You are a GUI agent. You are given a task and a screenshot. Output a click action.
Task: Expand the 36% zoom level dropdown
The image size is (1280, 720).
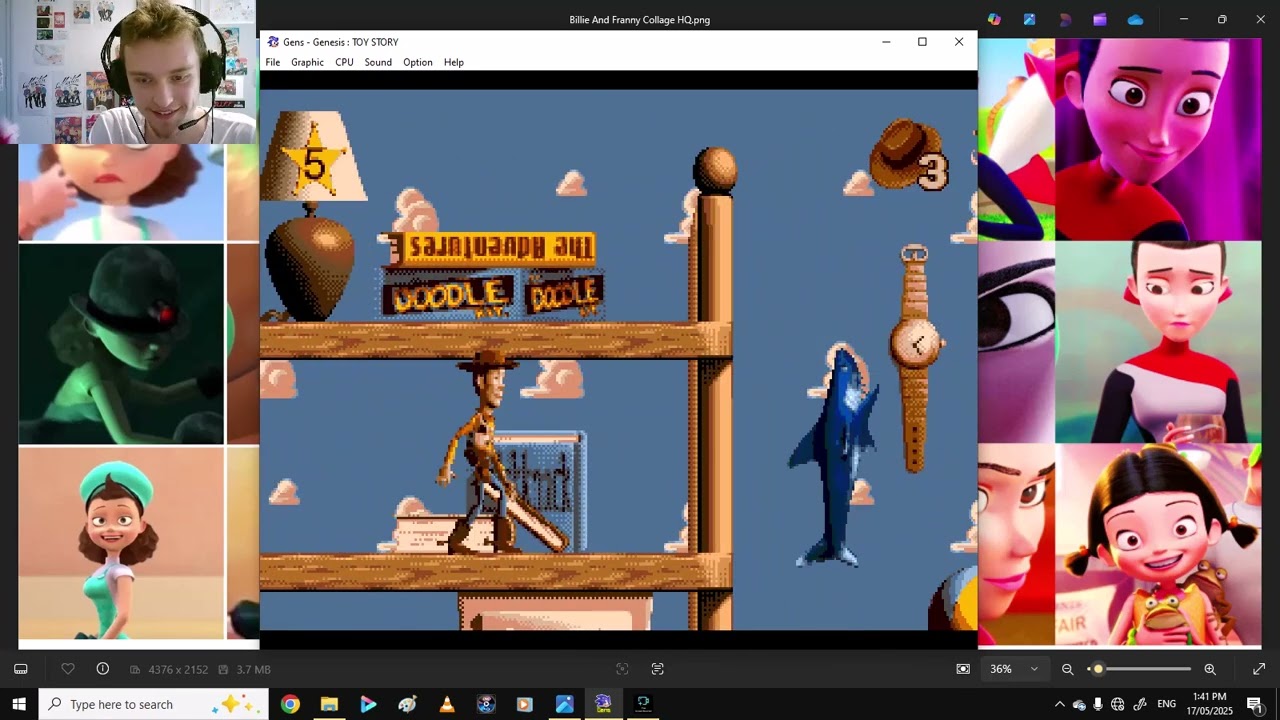click(1013, 669)
